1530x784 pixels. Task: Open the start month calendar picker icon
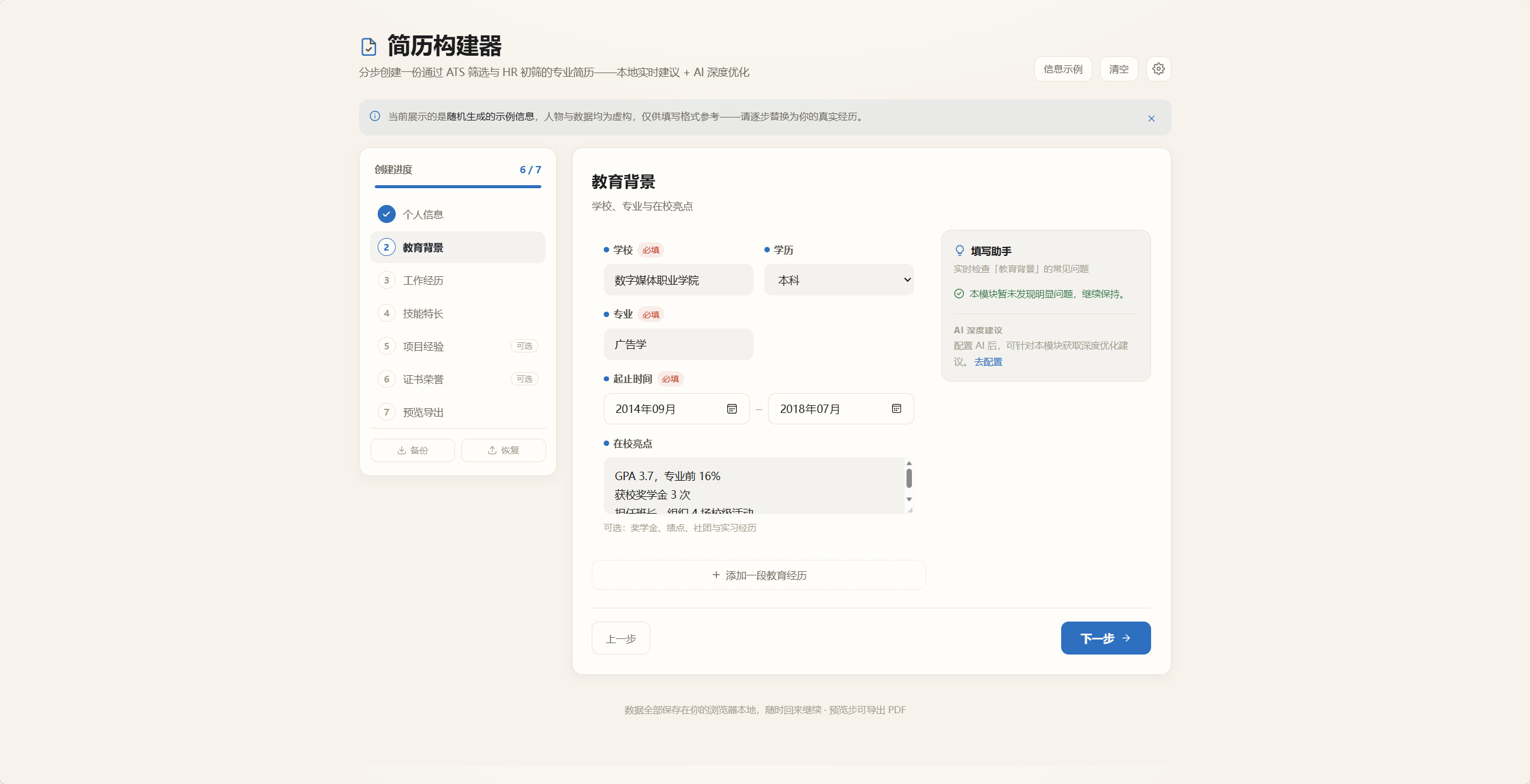pos(732,409)
